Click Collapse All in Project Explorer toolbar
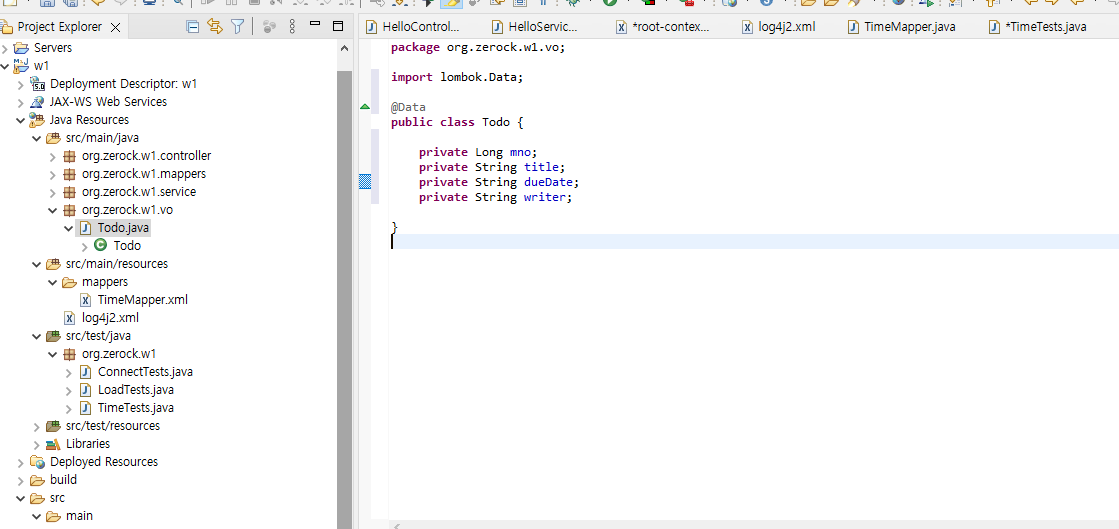Image resolution: width=1119 pixels, height=529 pixels. (193, 27)
